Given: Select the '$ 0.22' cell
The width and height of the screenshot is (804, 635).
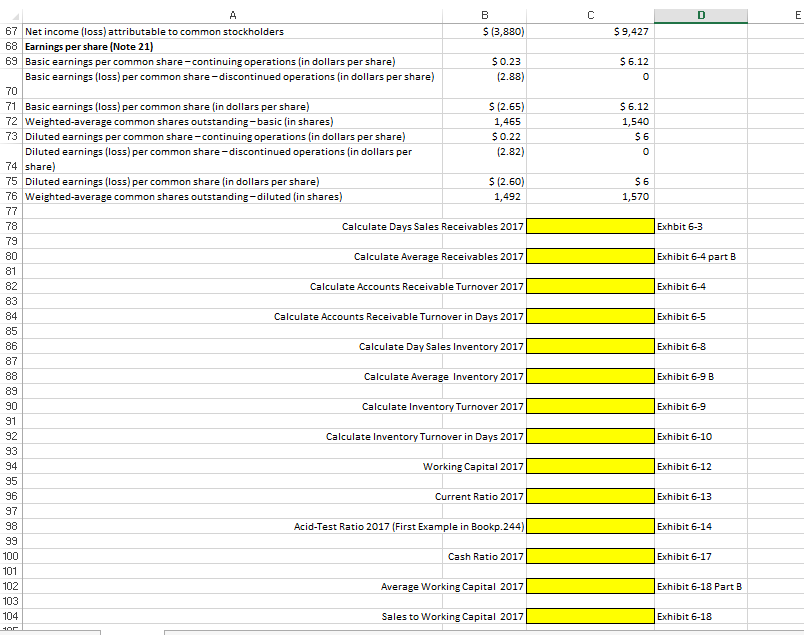Looking at the screenshot, I should (484, 136).
